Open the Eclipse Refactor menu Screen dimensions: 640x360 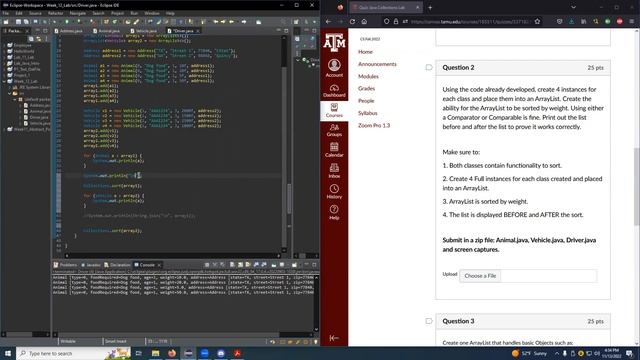56,13
